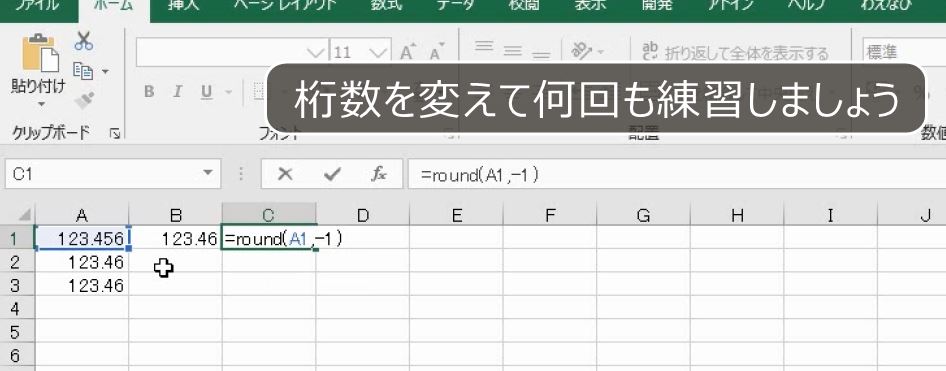Click into the formula bar with =round(A1,-1)

tap(676, 175)
